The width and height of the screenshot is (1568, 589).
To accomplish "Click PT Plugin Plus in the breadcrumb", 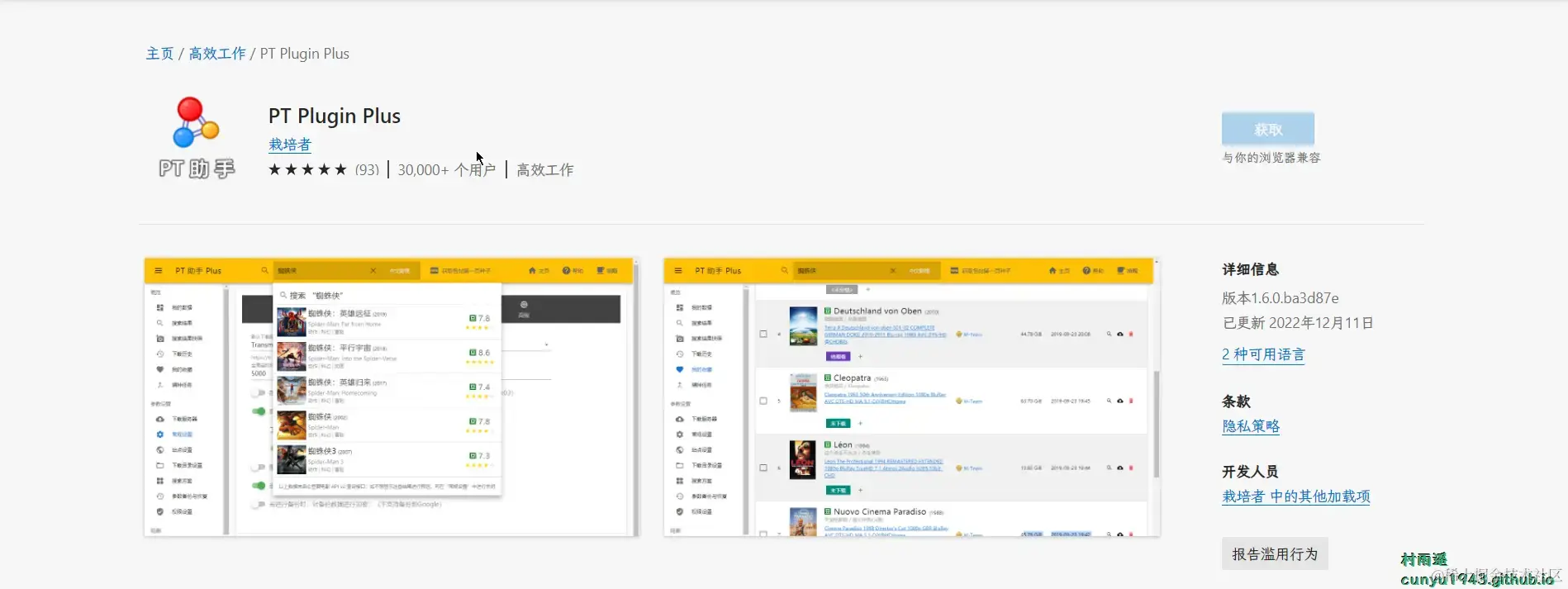I will [x=305, y=54].
